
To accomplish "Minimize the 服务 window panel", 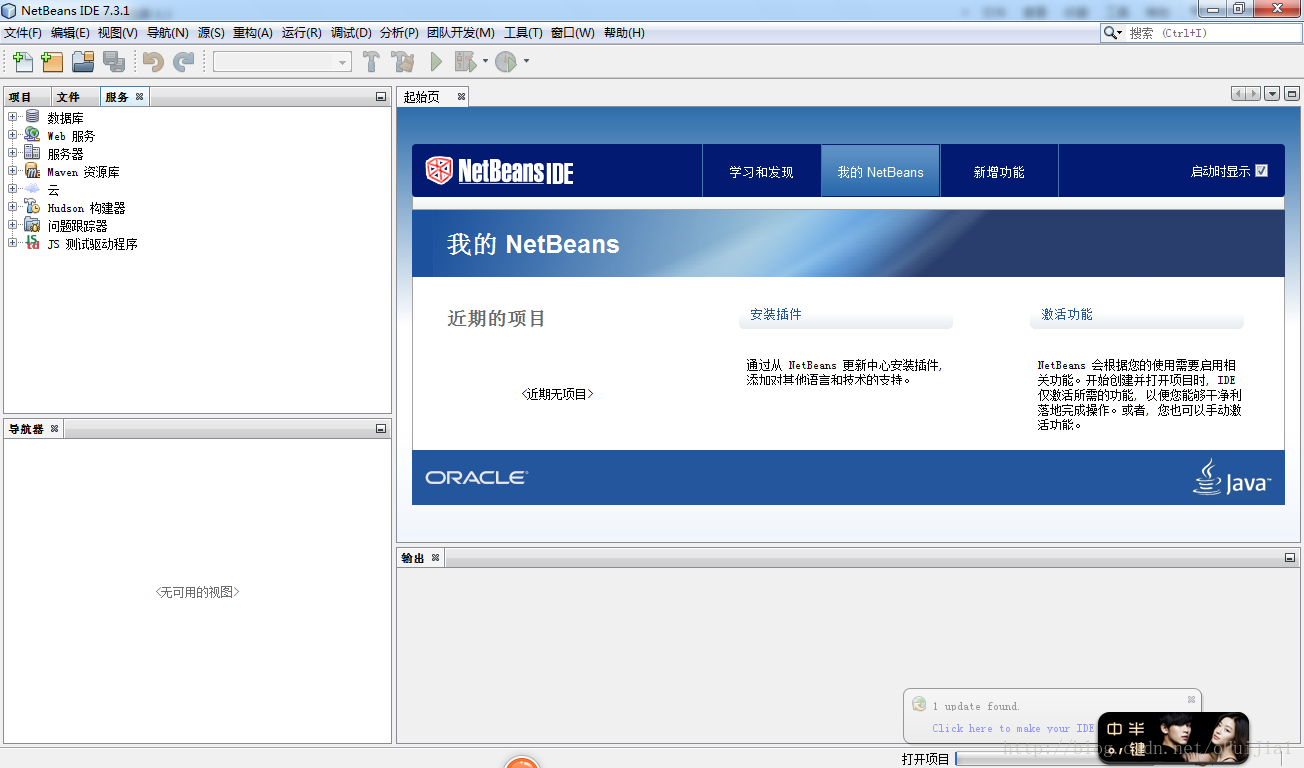I will pyautogui.click(x=381, y=97).
